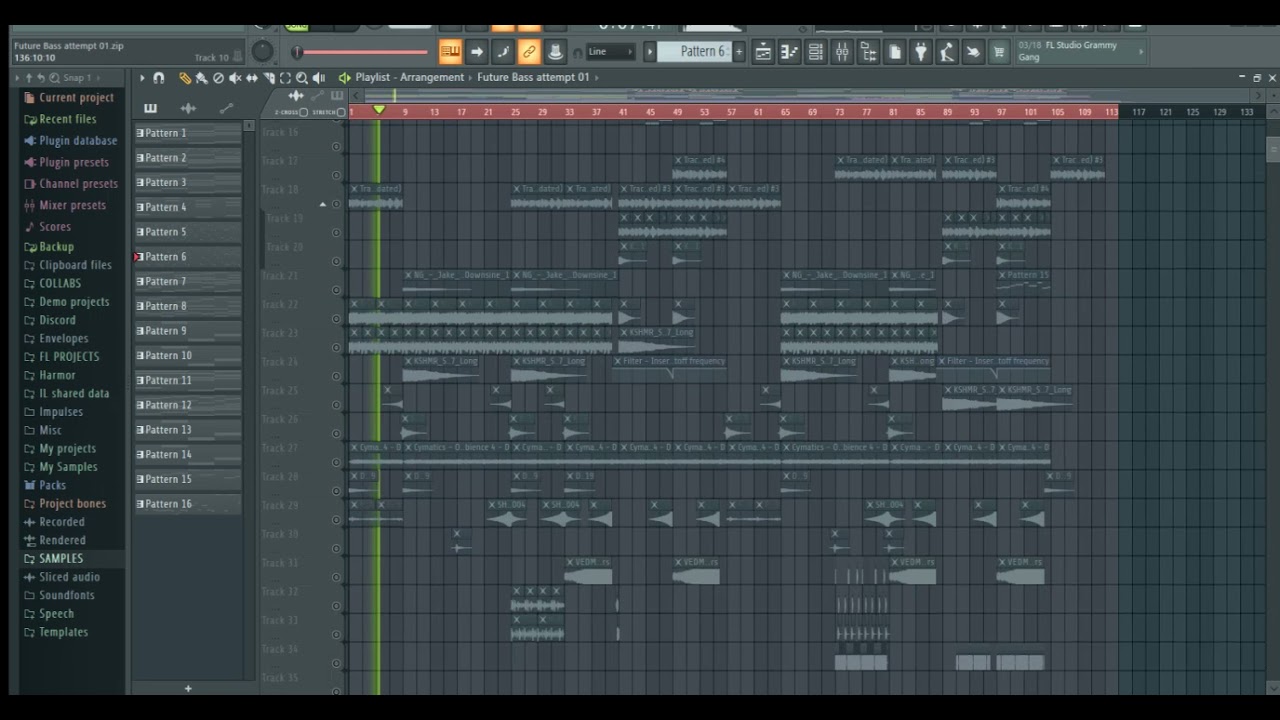
Task: Click the plus at bottom of picker
Action: 187,688
